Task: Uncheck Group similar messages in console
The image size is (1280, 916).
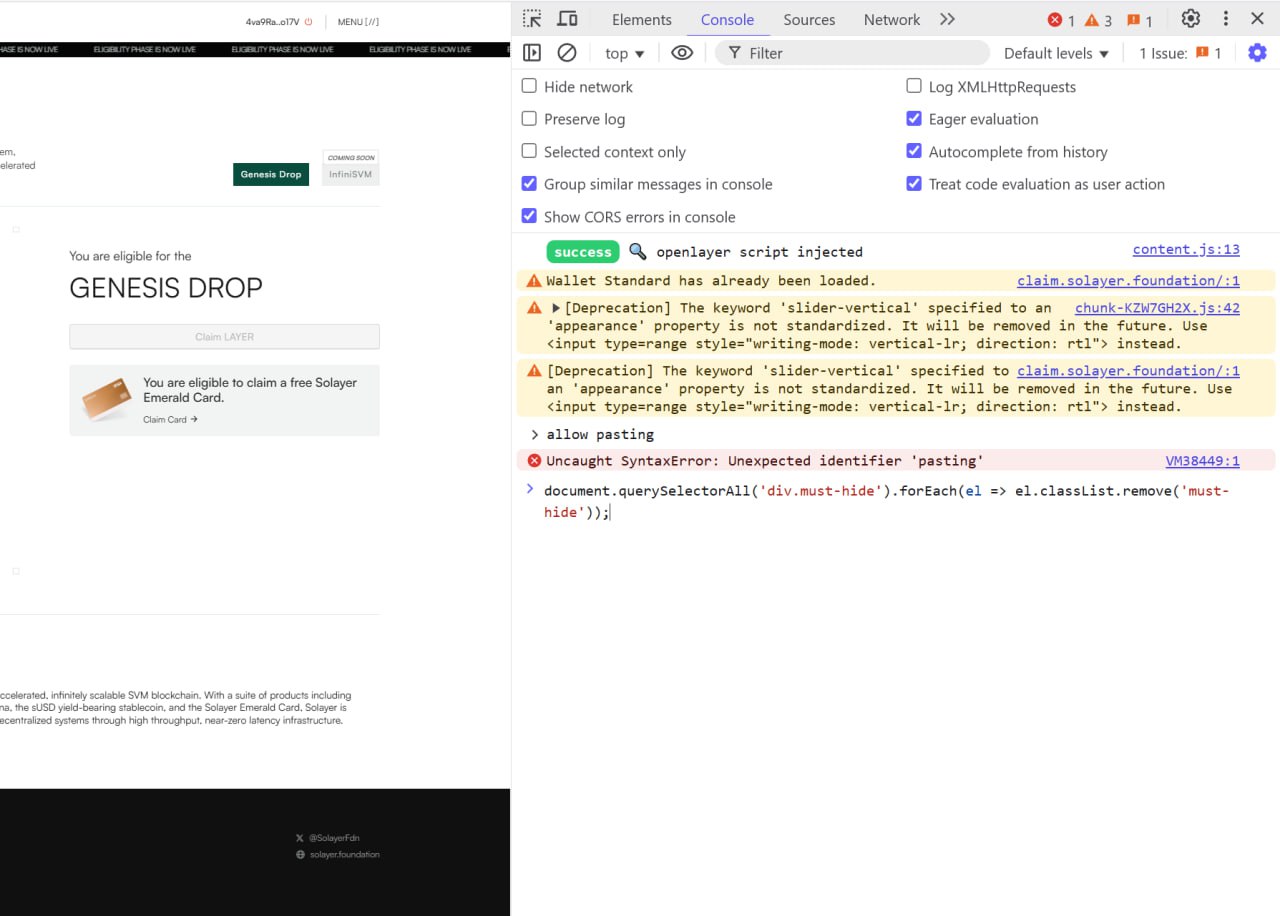Action: (x=529, y=184)
